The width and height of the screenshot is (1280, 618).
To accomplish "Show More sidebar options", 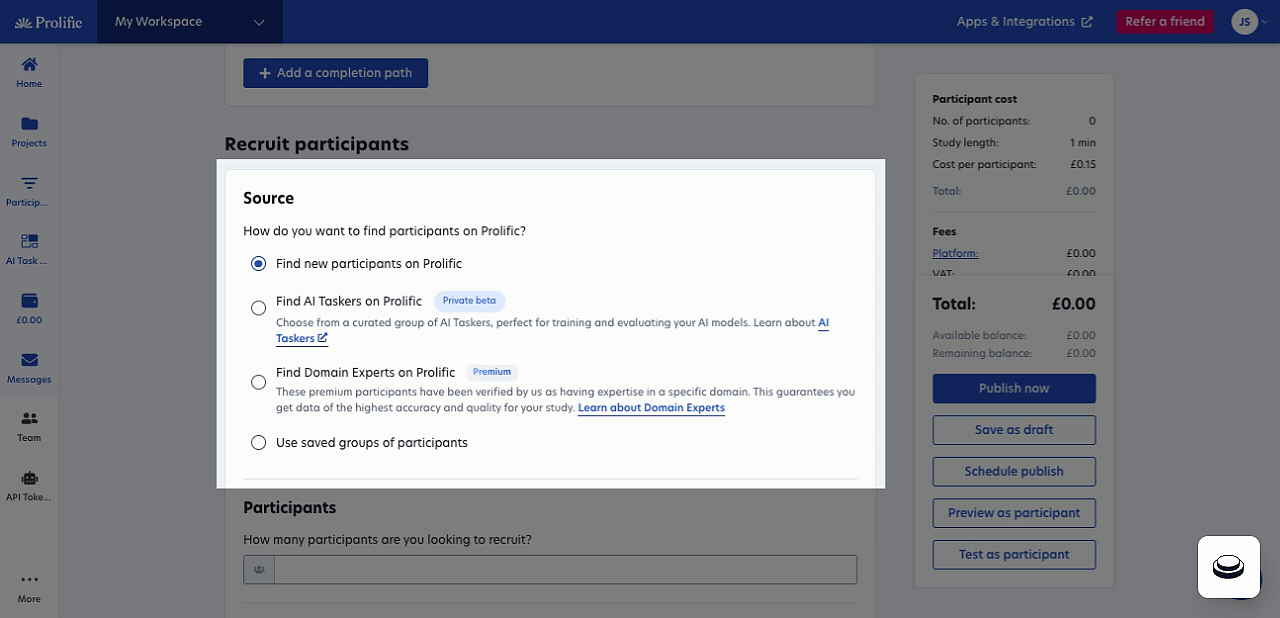I will [x=29, y=588].
